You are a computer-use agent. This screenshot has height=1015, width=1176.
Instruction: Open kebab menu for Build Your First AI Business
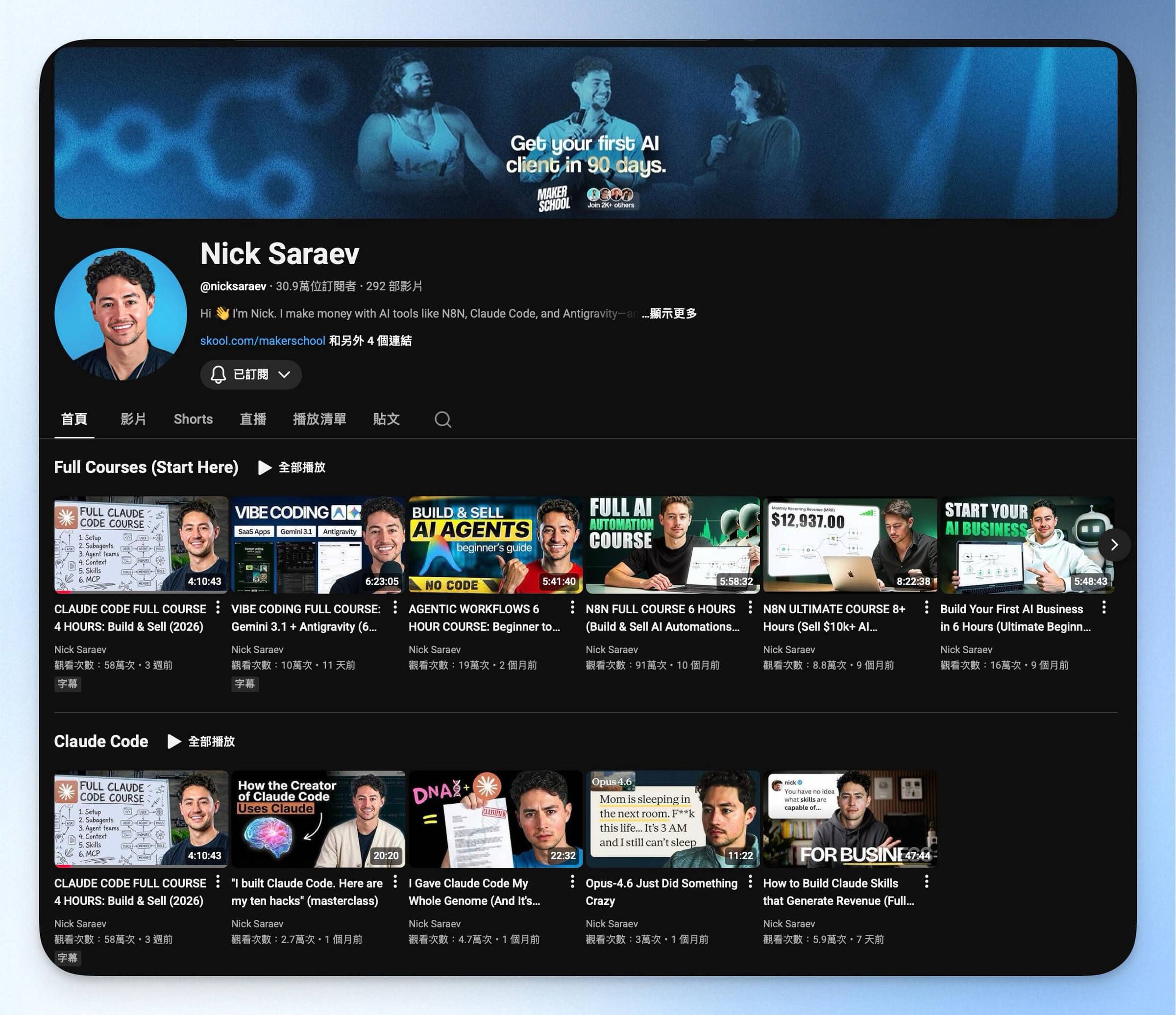[x=1103, y=607]
